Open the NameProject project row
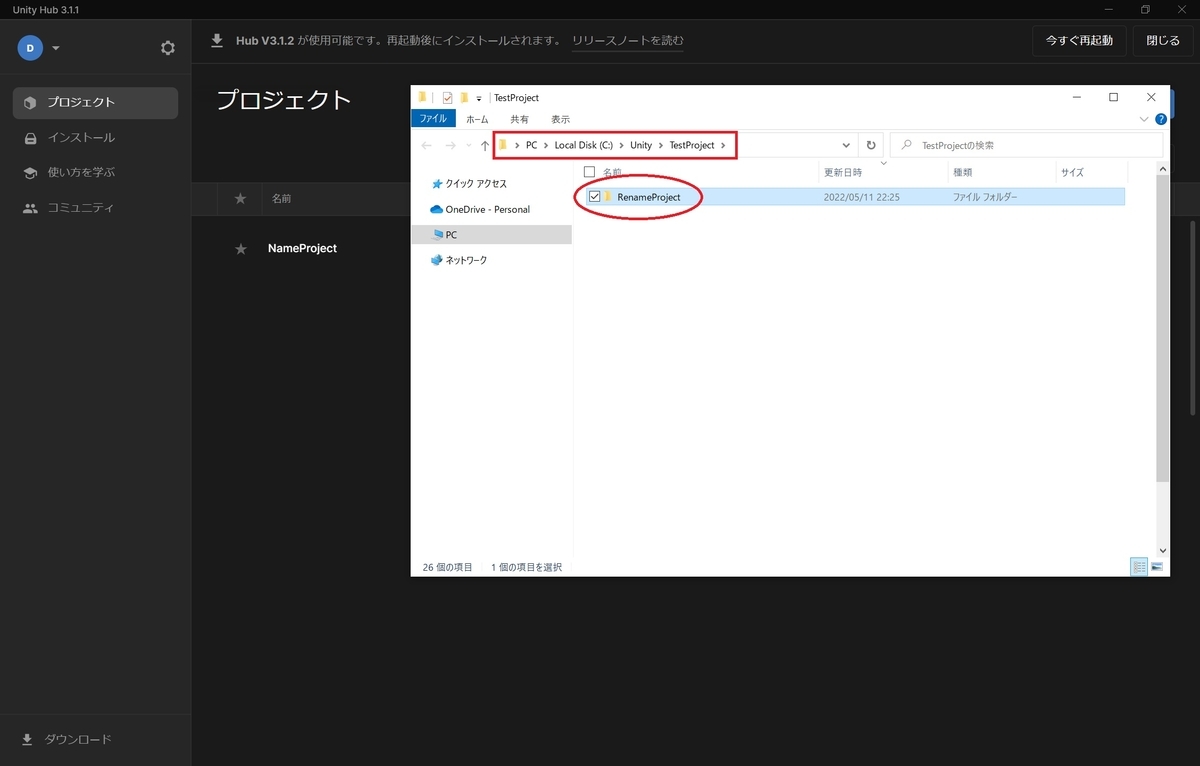This screenshot has width=1200, height=766. (302, 248)
